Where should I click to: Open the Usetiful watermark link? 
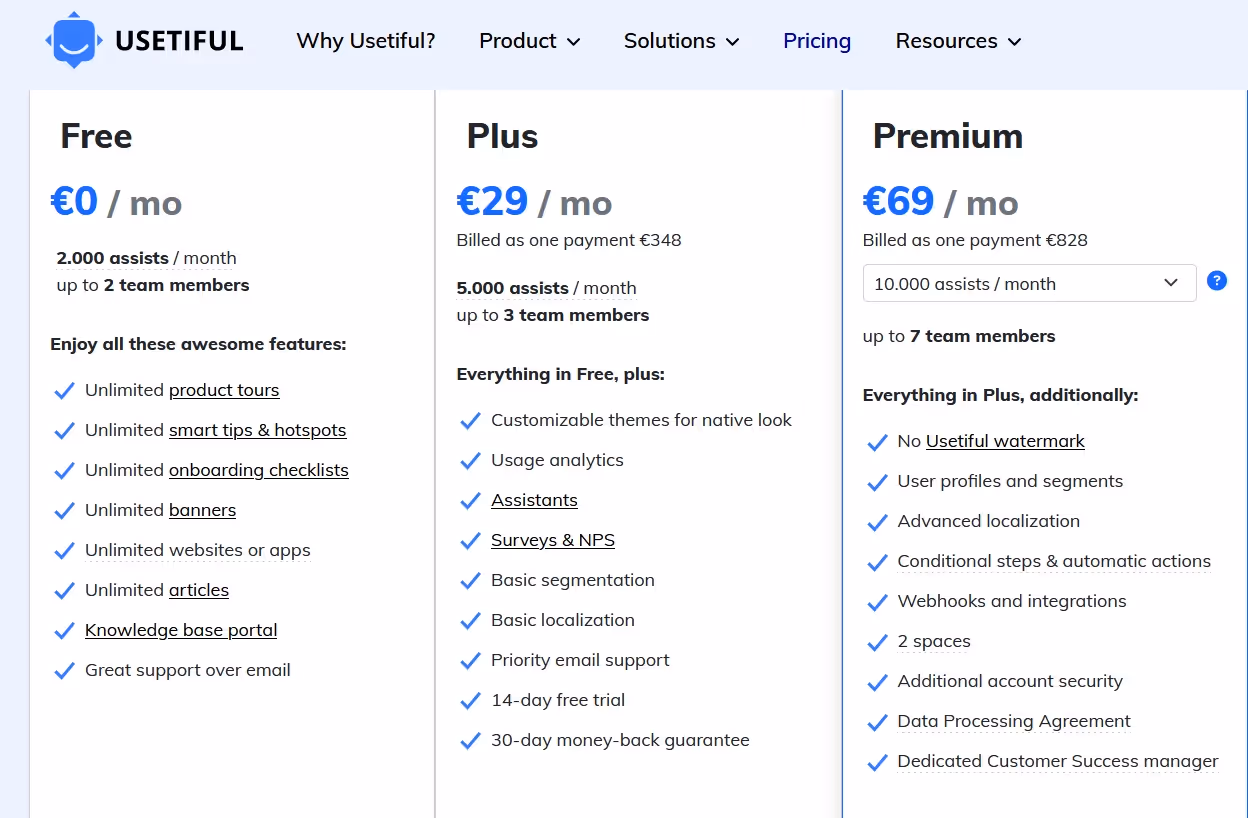[1005, 441]
